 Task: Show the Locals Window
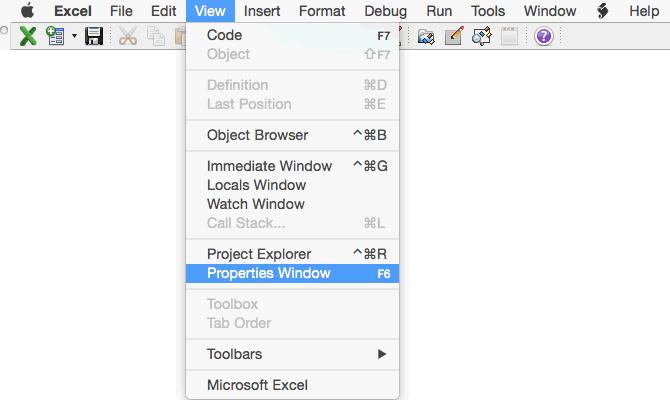pyautogui.click(x=293, y=185)
